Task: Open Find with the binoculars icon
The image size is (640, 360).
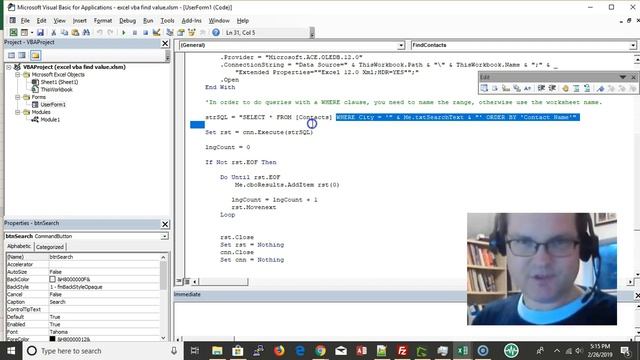Action: tap(86, 32)
